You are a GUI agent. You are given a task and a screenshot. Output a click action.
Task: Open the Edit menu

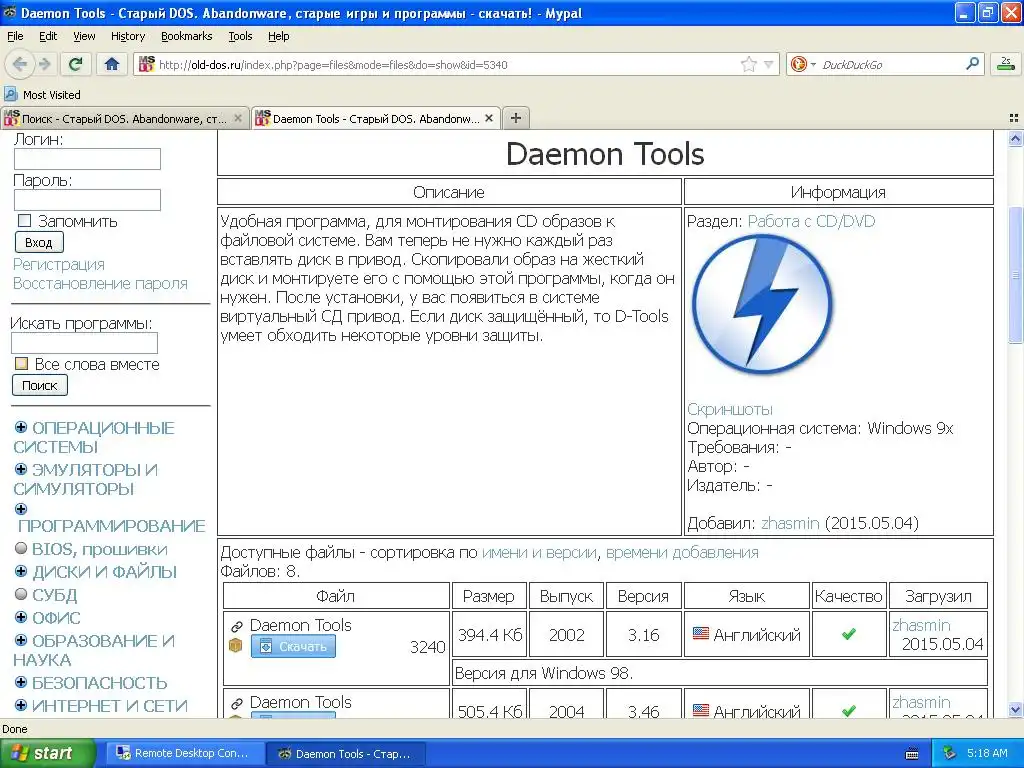[48, 36]
